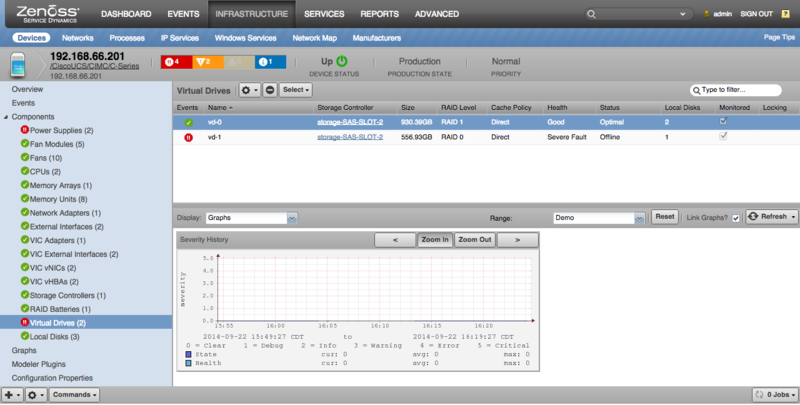Click the Zenoss Service Dynamics logo
This screenshot has height=405, width=800.
click(47, 14)
